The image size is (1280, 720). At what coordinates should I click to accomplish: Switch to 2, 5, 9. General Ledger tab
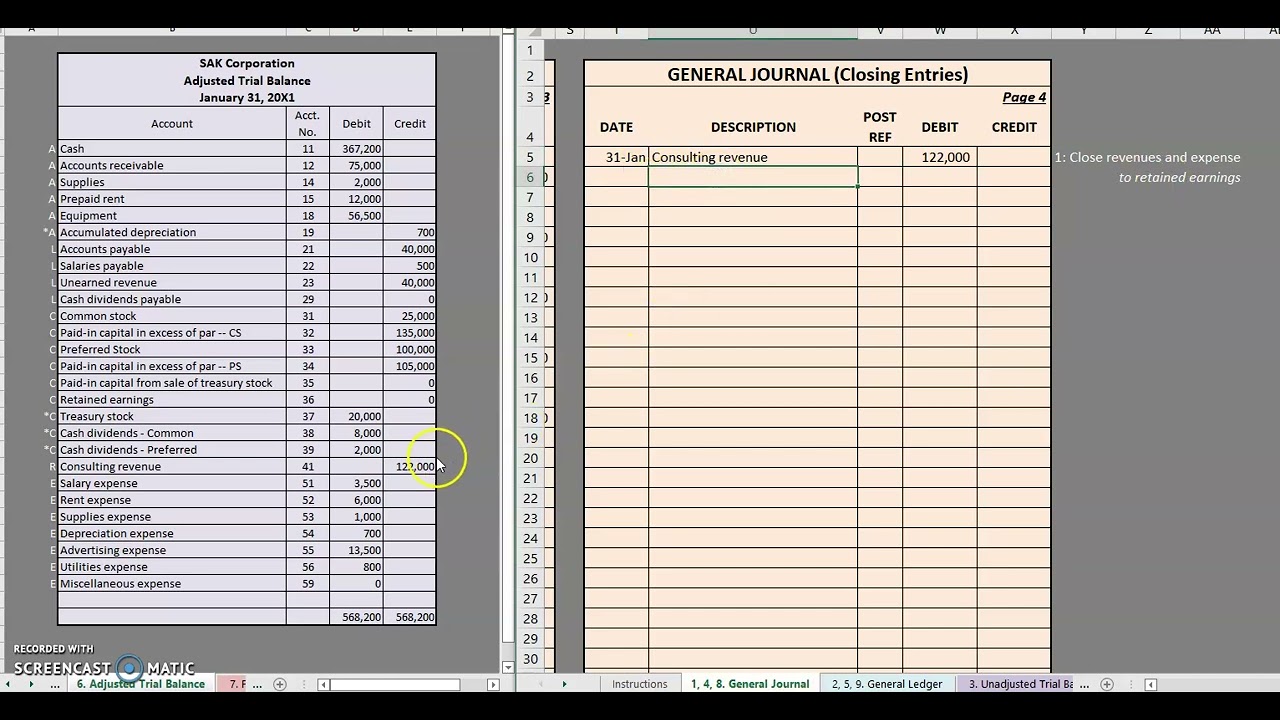[887, 685]
